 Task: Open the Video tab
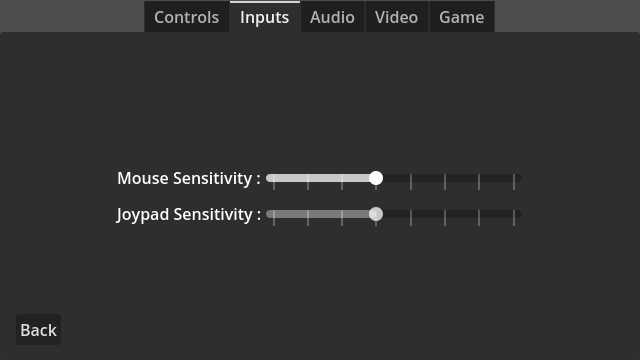pyautogui.click(x=396, y=17)
